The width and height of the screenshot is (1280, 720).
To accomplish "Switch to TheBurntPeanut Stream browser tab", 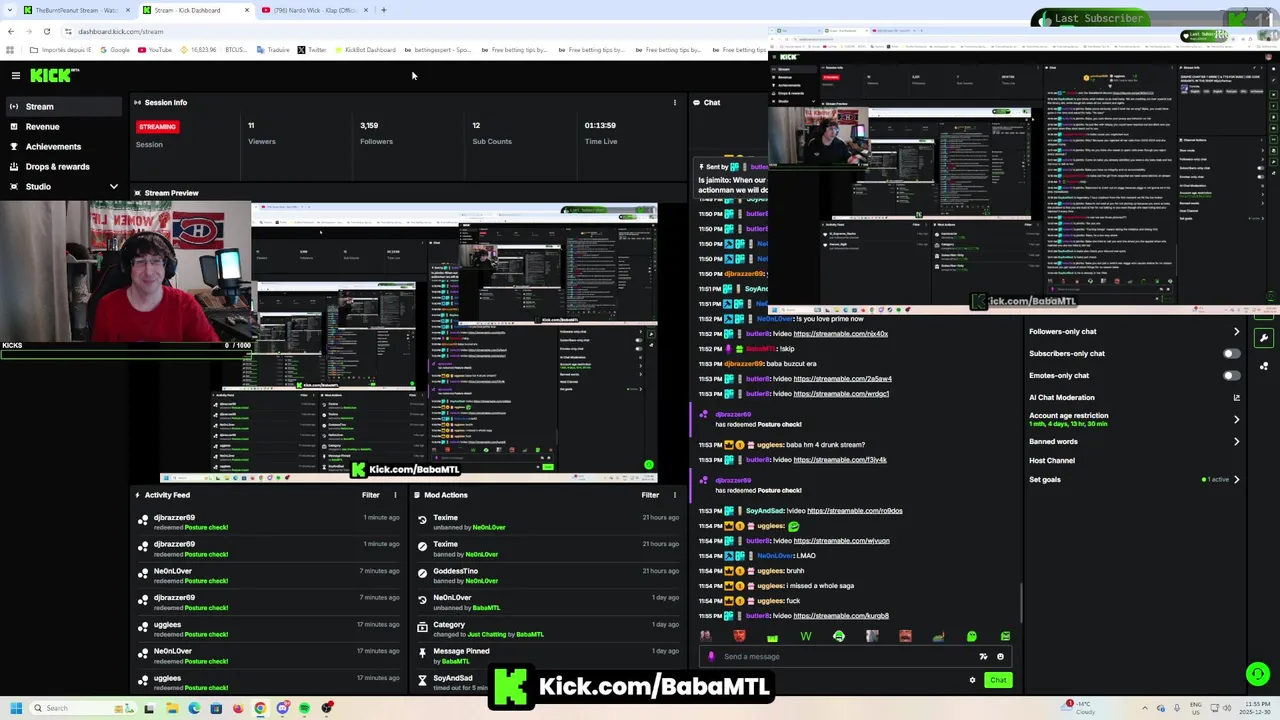I will click(76, 10).
